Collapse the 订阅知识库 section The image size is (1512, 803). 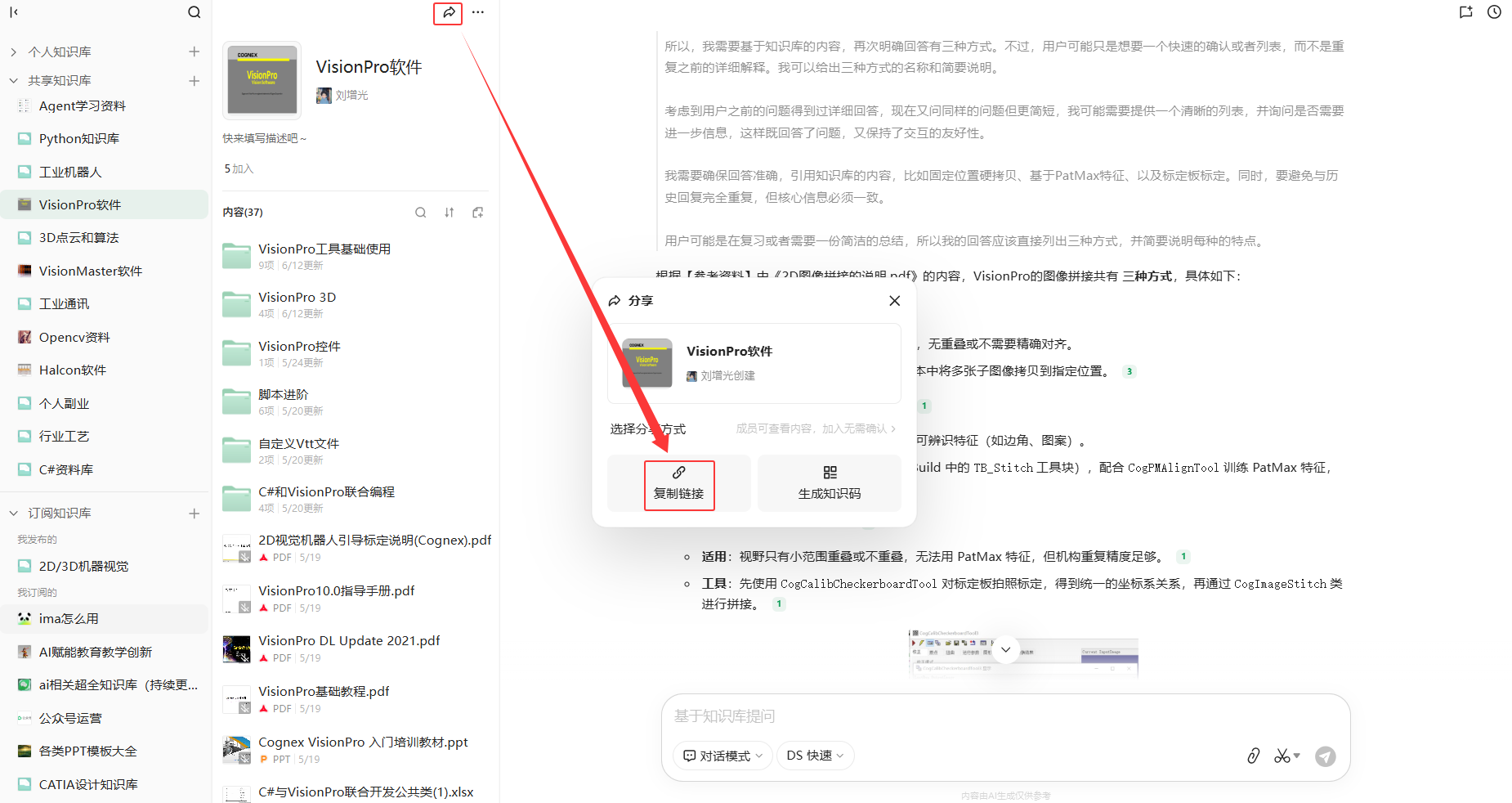13,514
